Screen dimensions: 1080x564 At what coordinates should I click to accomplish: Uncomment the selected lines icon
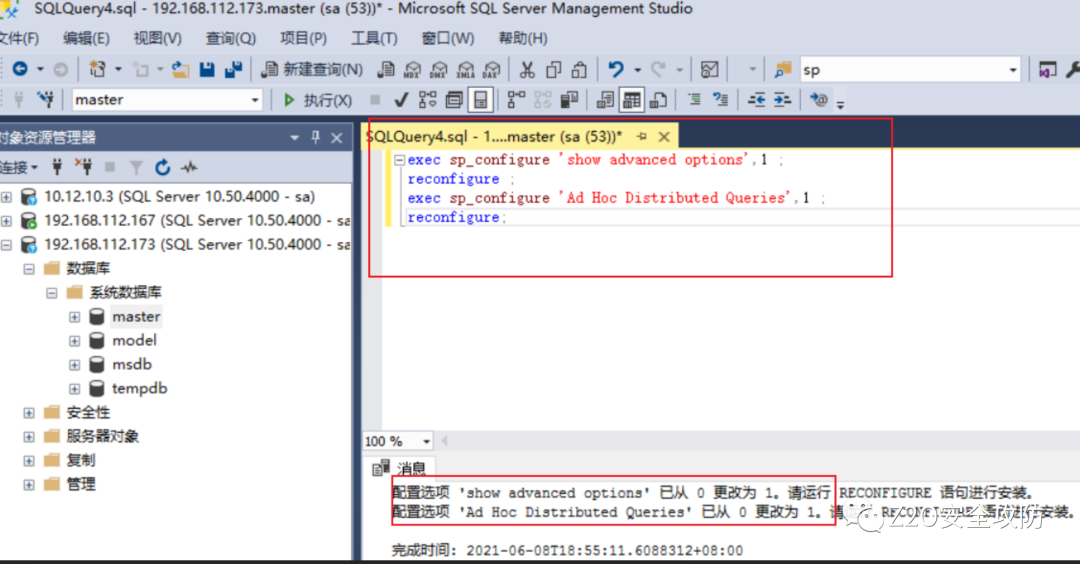[x=720, y=100]
